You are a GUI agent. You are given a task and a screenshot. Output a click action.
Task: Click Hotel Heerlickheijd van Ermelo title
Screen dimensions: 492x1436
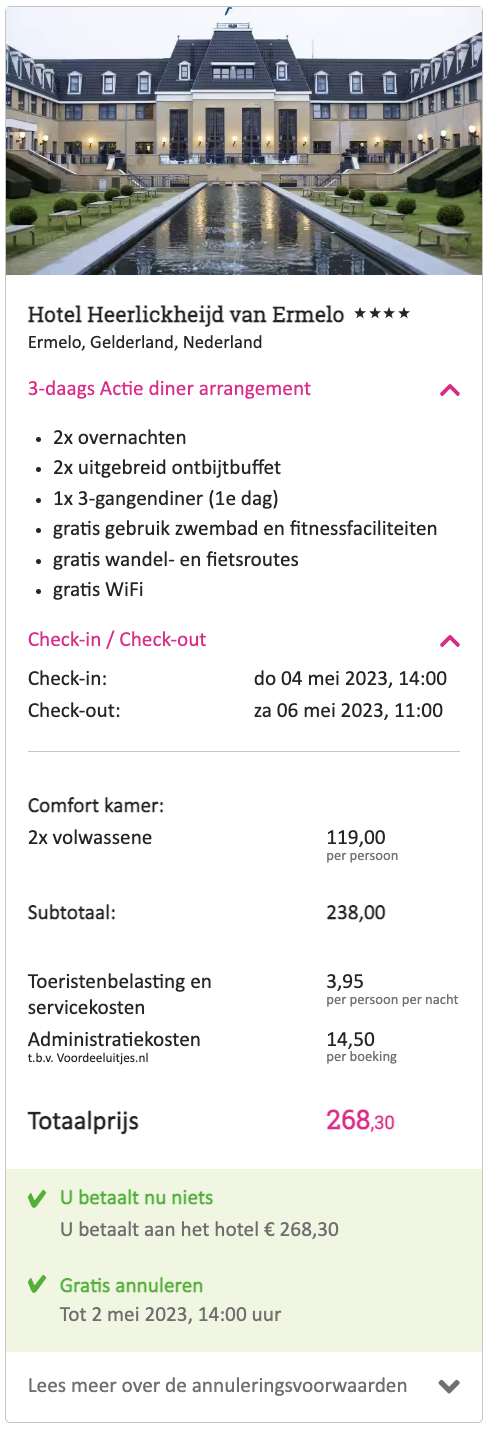pos(186,315)
